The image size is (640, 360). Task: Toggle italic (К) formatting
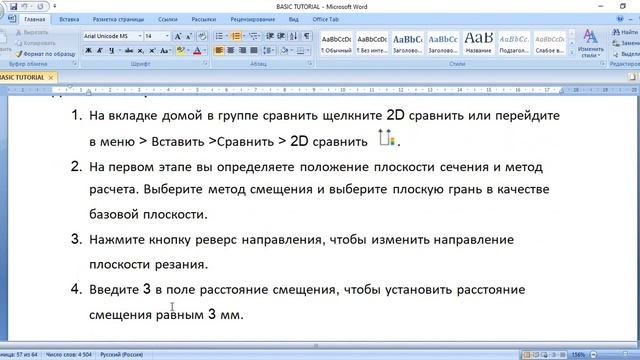tap(100, 51)
